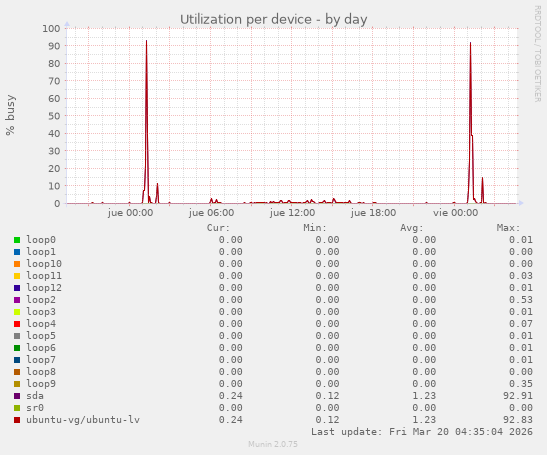Screen dimensions: 547x455
Task: Select the loop7 legend label
Action: tap(41, 359)
